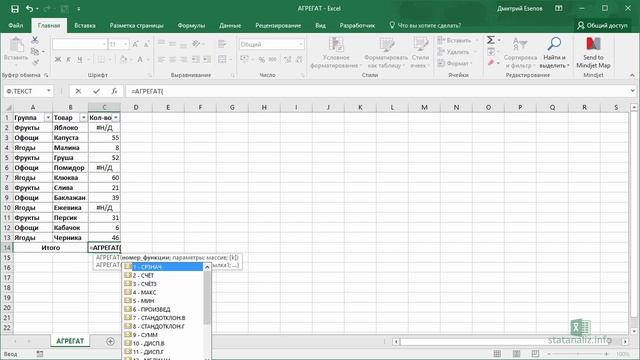Choose 4 - МАКС from function list
640x360 pixels.
point(163,292)
